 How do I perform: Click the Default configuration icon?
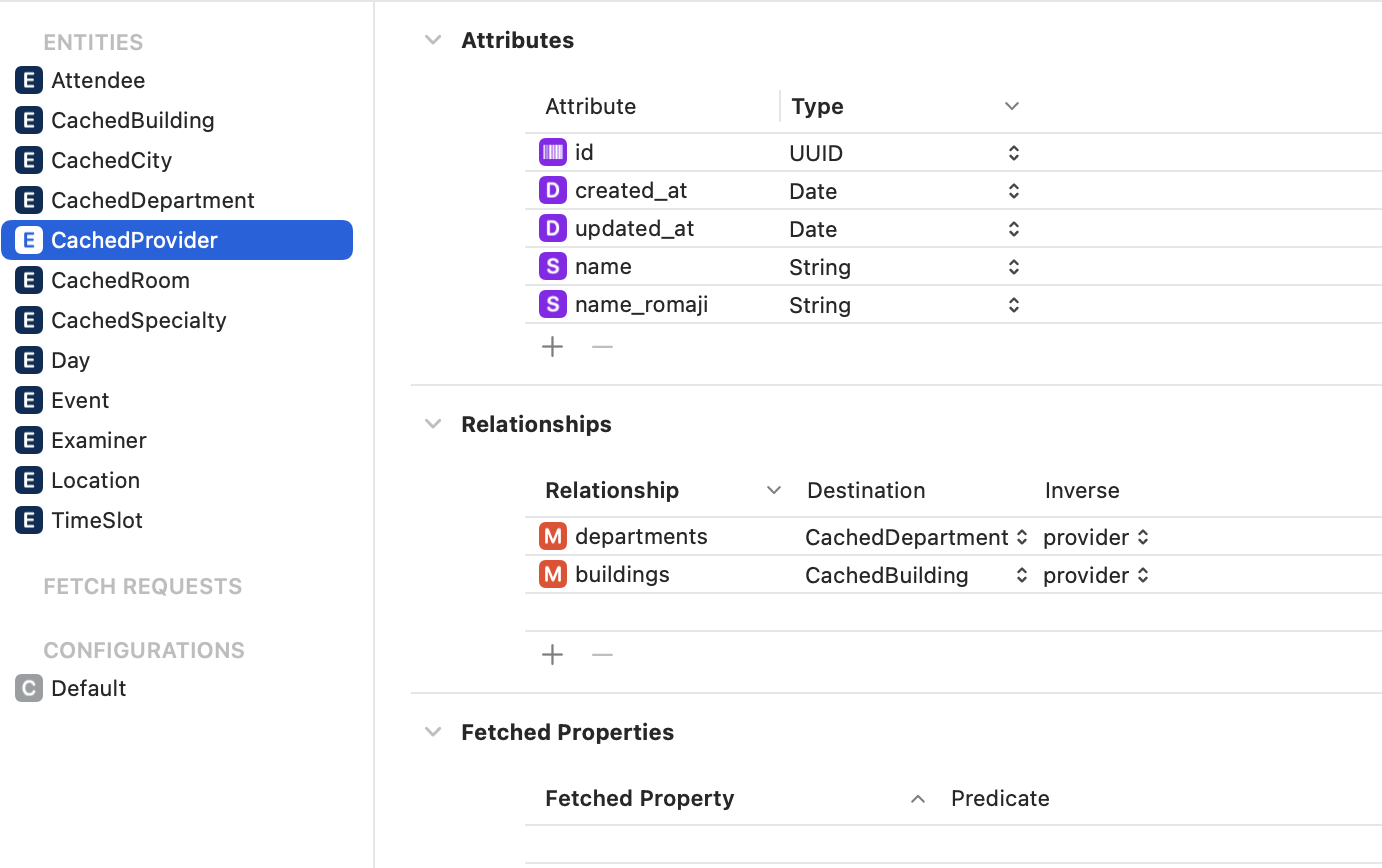29,688
